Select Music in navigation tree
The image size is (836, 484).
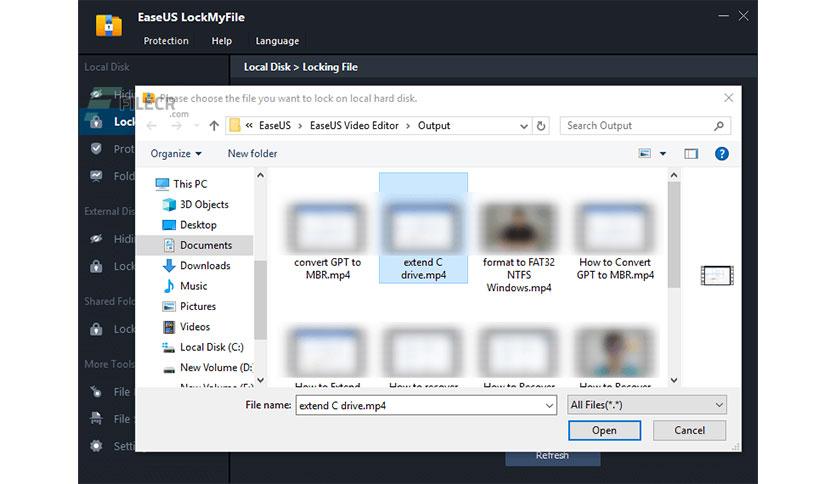tap(184, 286)
